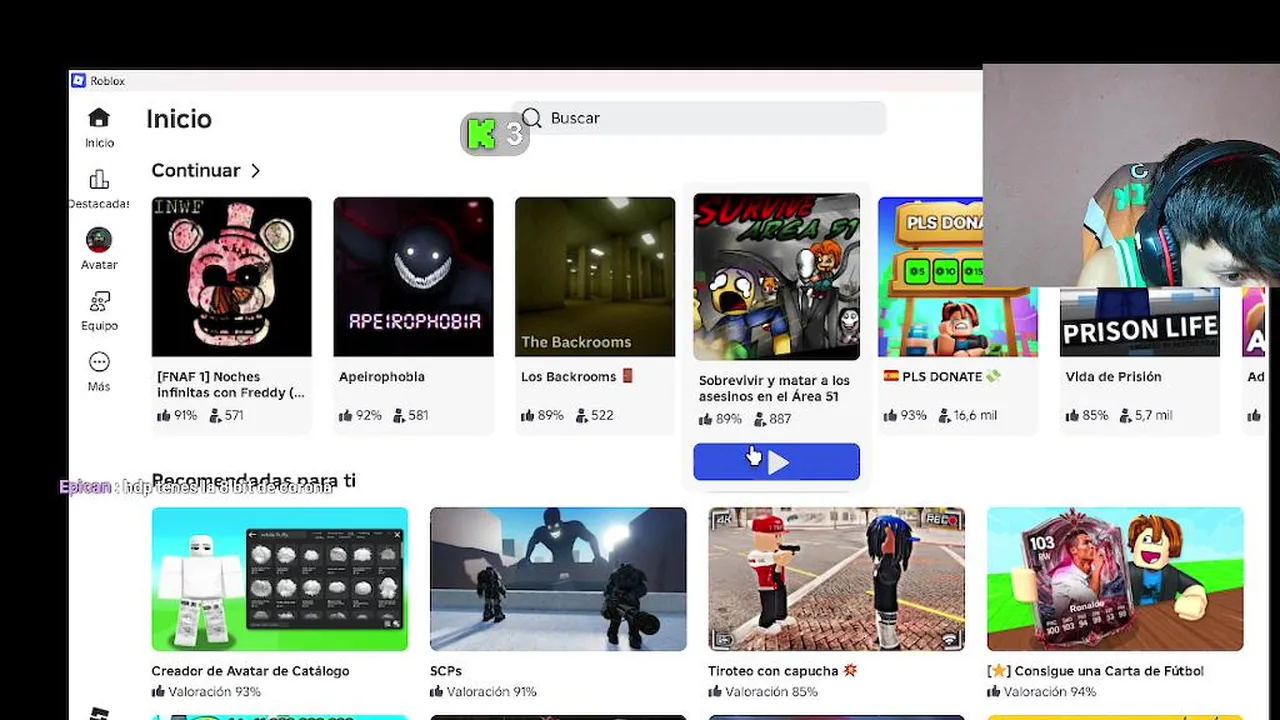This screenshot has width=1280, height=720.
Task: Open the Más menu icon
Action: click(99, 362)
